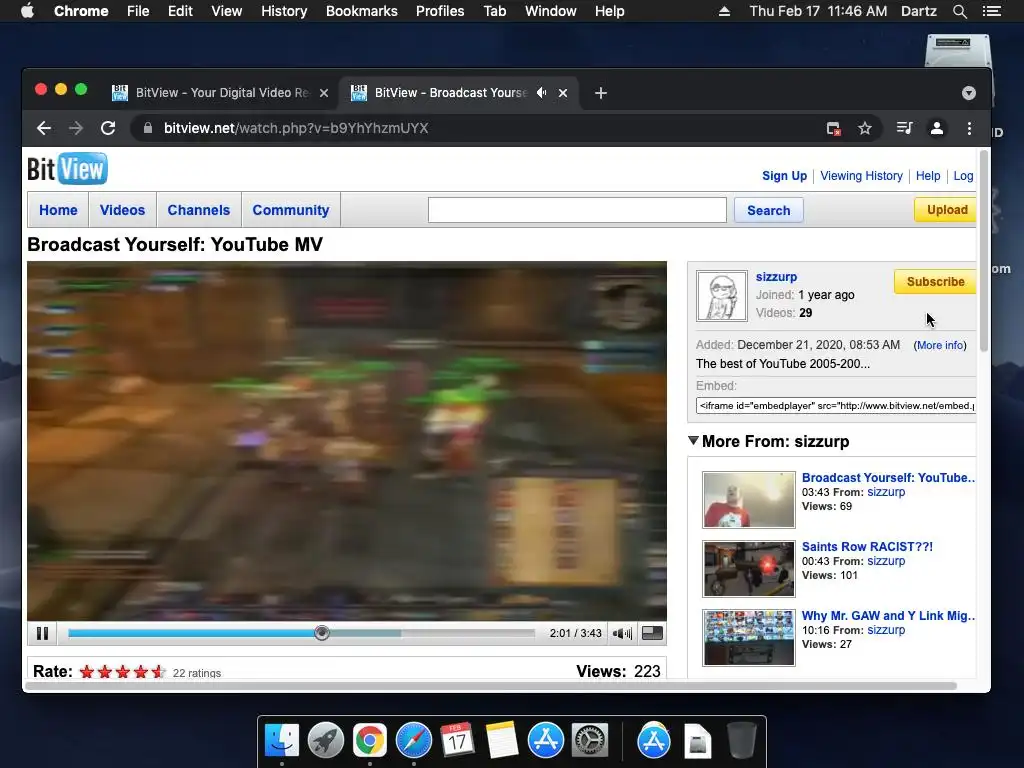Click the yellow Upload button
The height and width of the screenshot is (768, 1024).
coord(946,210)
